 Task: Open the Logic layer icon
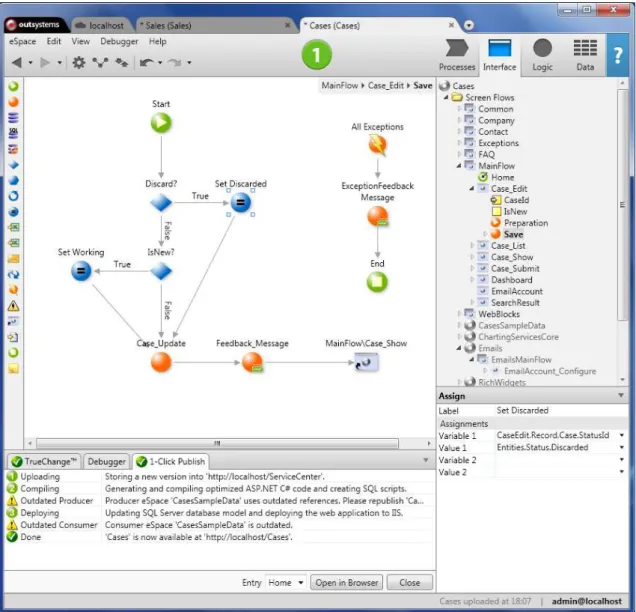[542, 55]
